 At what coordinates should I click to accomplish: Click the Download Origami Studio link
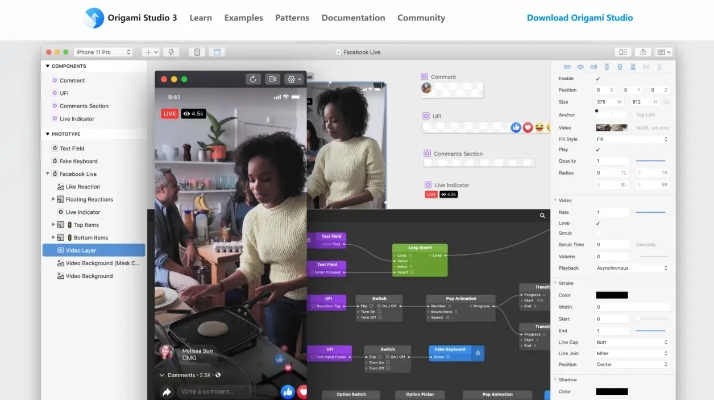point(579,18)
